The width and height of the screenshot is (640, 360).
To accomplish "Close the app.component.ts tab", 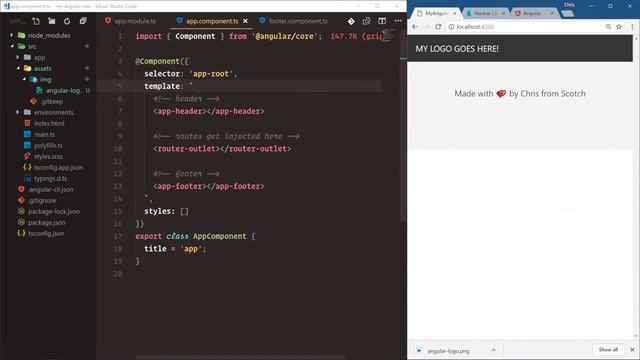I will click(245, 21).
